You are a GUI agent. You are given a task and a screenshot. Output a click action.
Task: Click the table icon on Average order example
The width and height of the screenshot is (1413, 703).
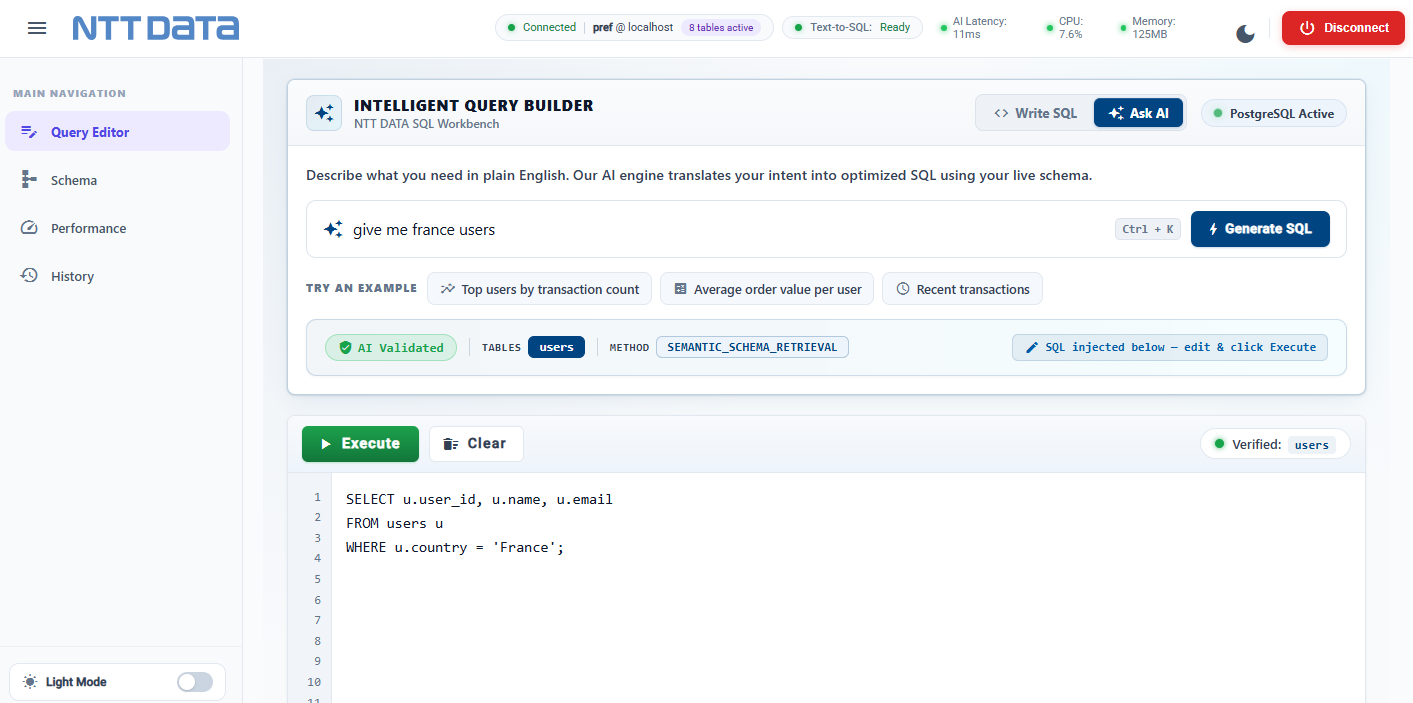681,289
